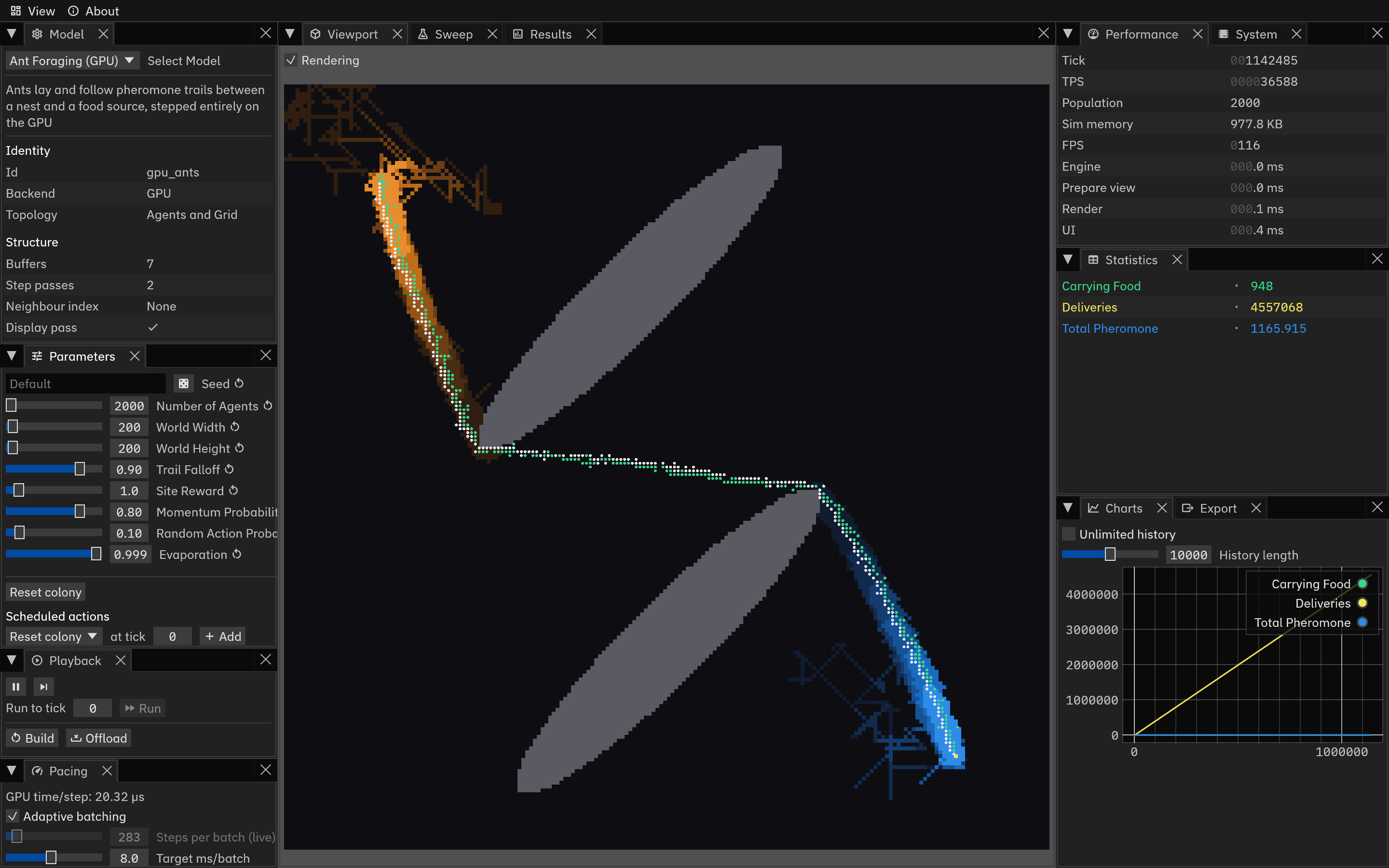Add a scheduled action
1389x868 pixels.
(x=223, y=637)
